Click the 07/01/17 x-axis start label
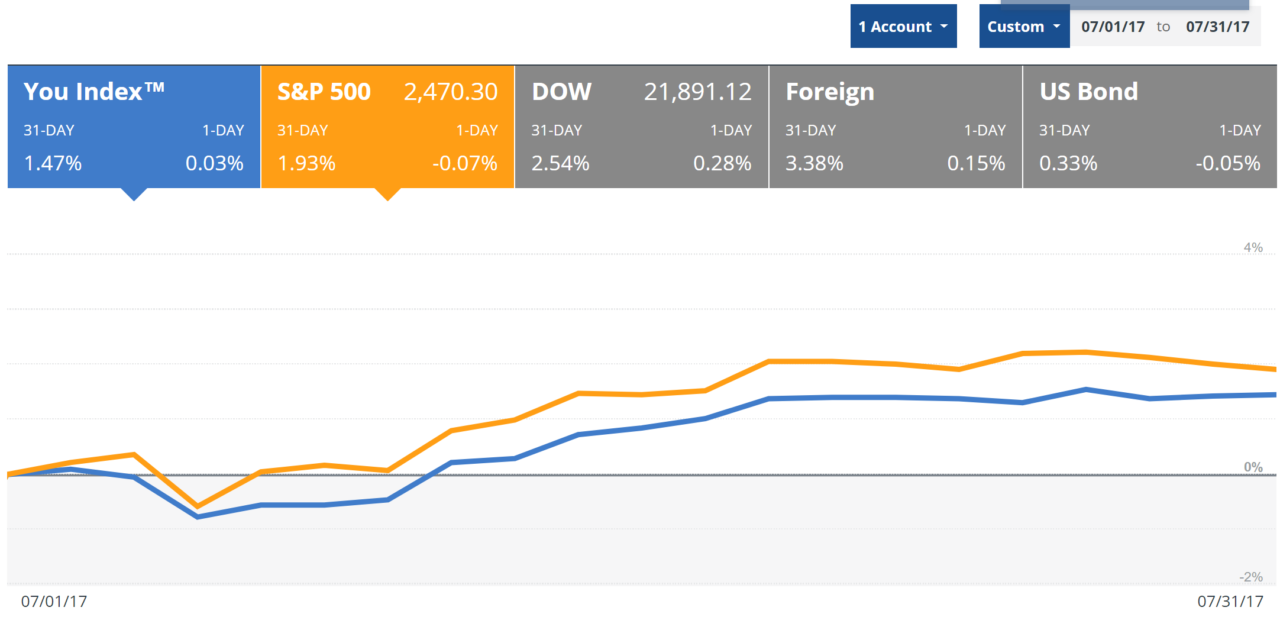Image resolution: width=1280 pixels, height=617 pixels. 54,601
